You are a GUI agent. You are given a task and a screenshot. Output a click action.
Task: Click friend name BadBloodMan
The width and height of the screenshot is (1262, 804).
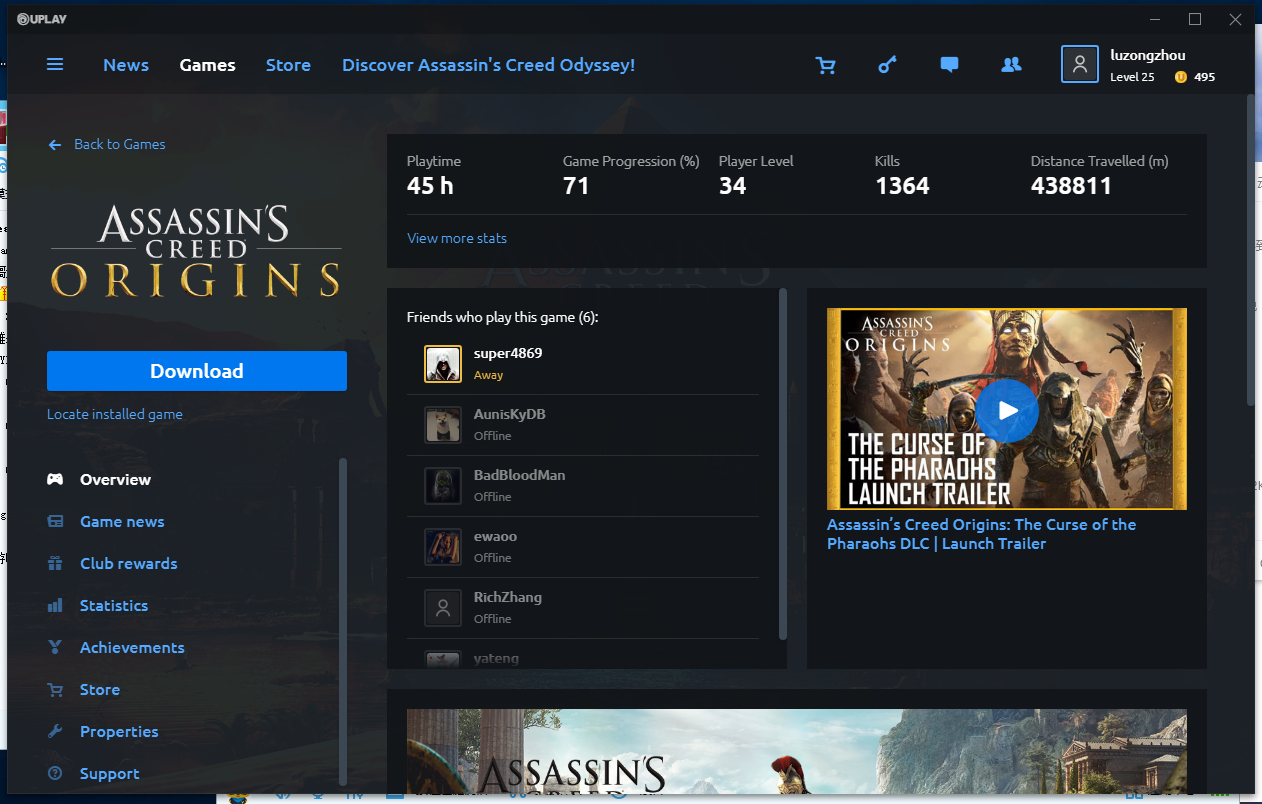(520, 475)
